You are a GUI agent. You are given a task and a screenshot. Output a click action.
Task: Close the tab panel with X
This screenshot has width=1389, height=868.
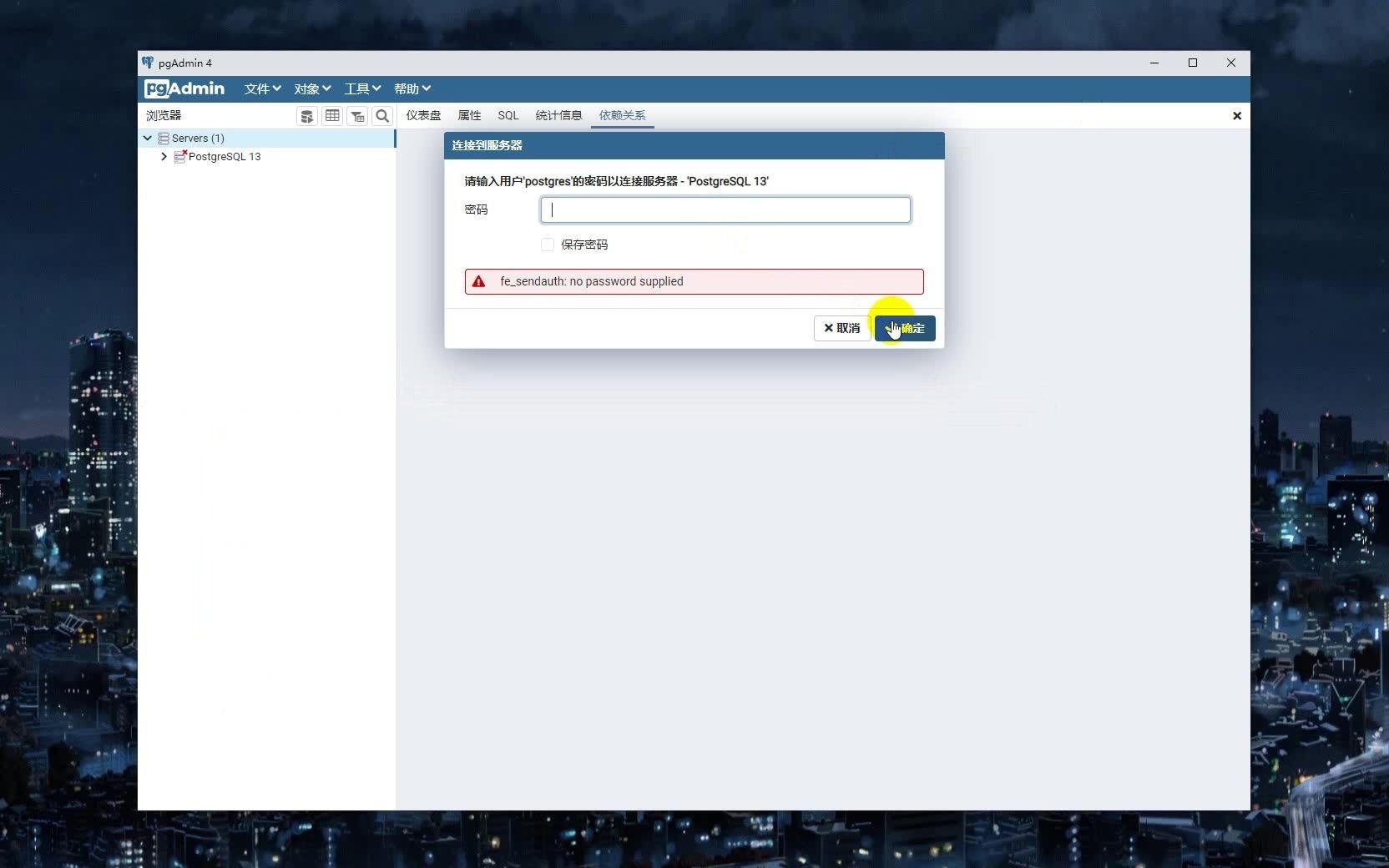click(x=1237, y=116)
